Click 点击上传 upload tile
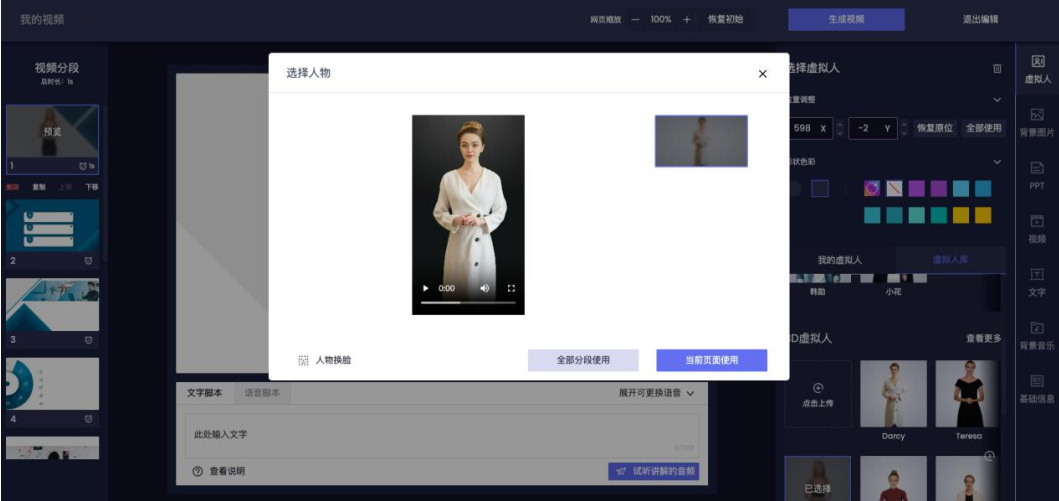The image size is (1059, 501). 818,394
